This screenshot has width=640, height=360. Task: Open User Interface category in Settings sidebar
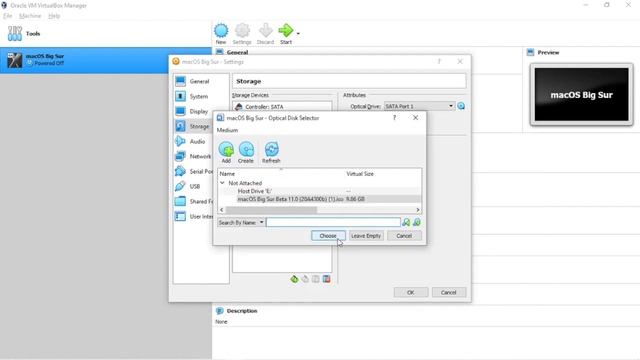[193, 216]
